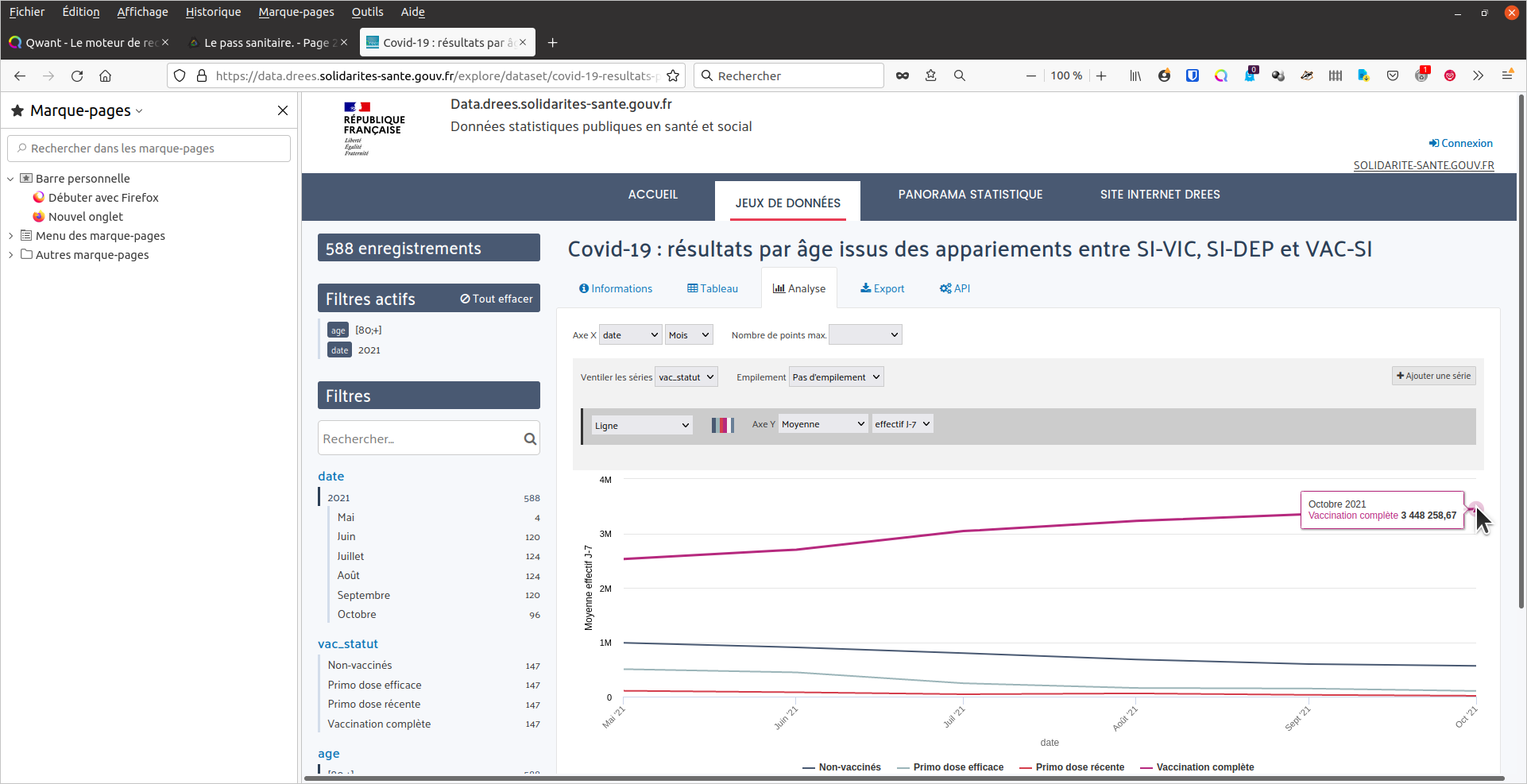The width and height of the screenshot is (1527, 784).
Task: Zoom out with the minus toolbar icon
Action: point(1030,75)
